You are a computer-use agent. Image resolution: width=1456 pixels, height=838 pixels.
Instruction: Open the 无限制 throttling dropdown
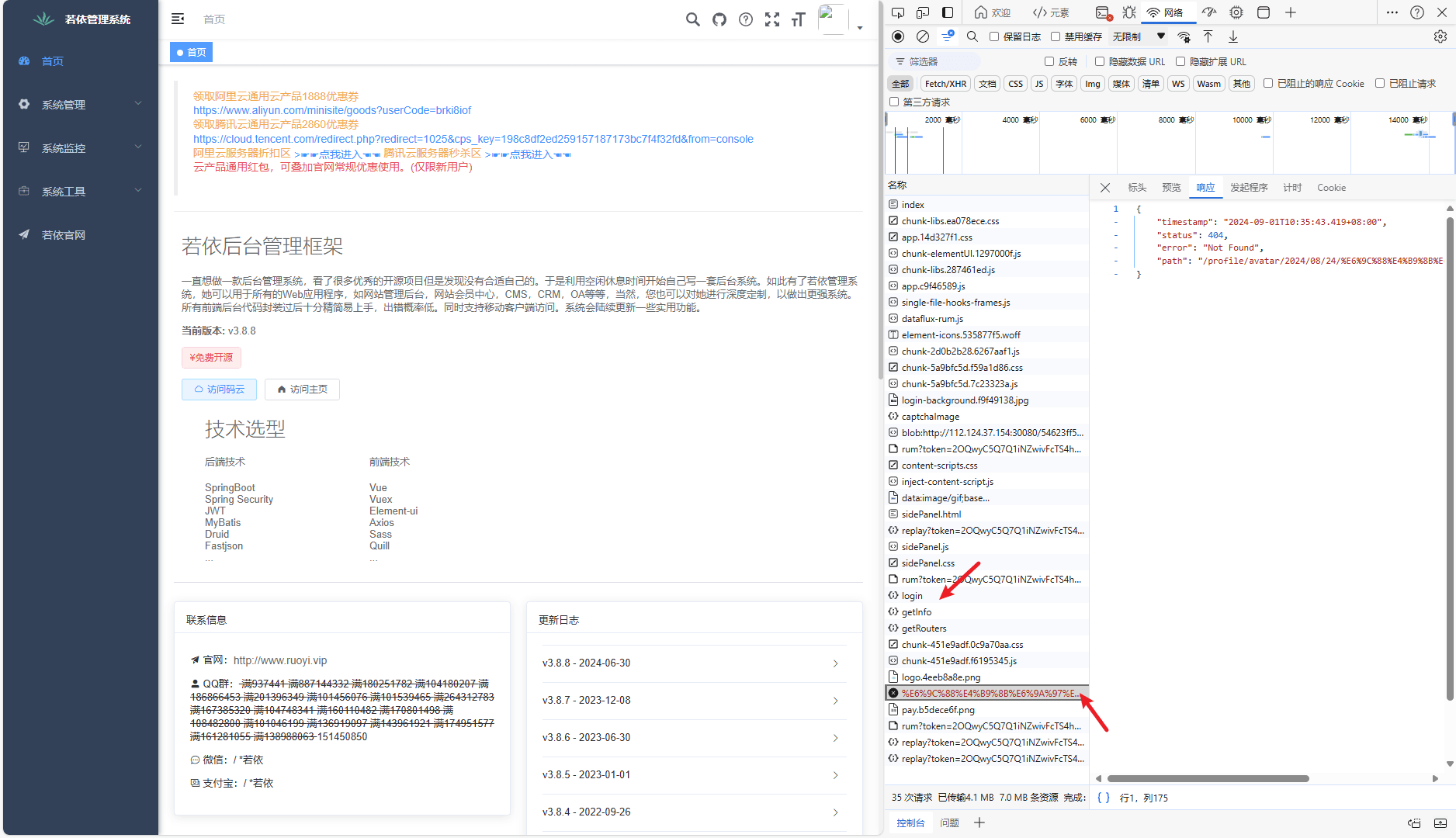(1139, 36)
